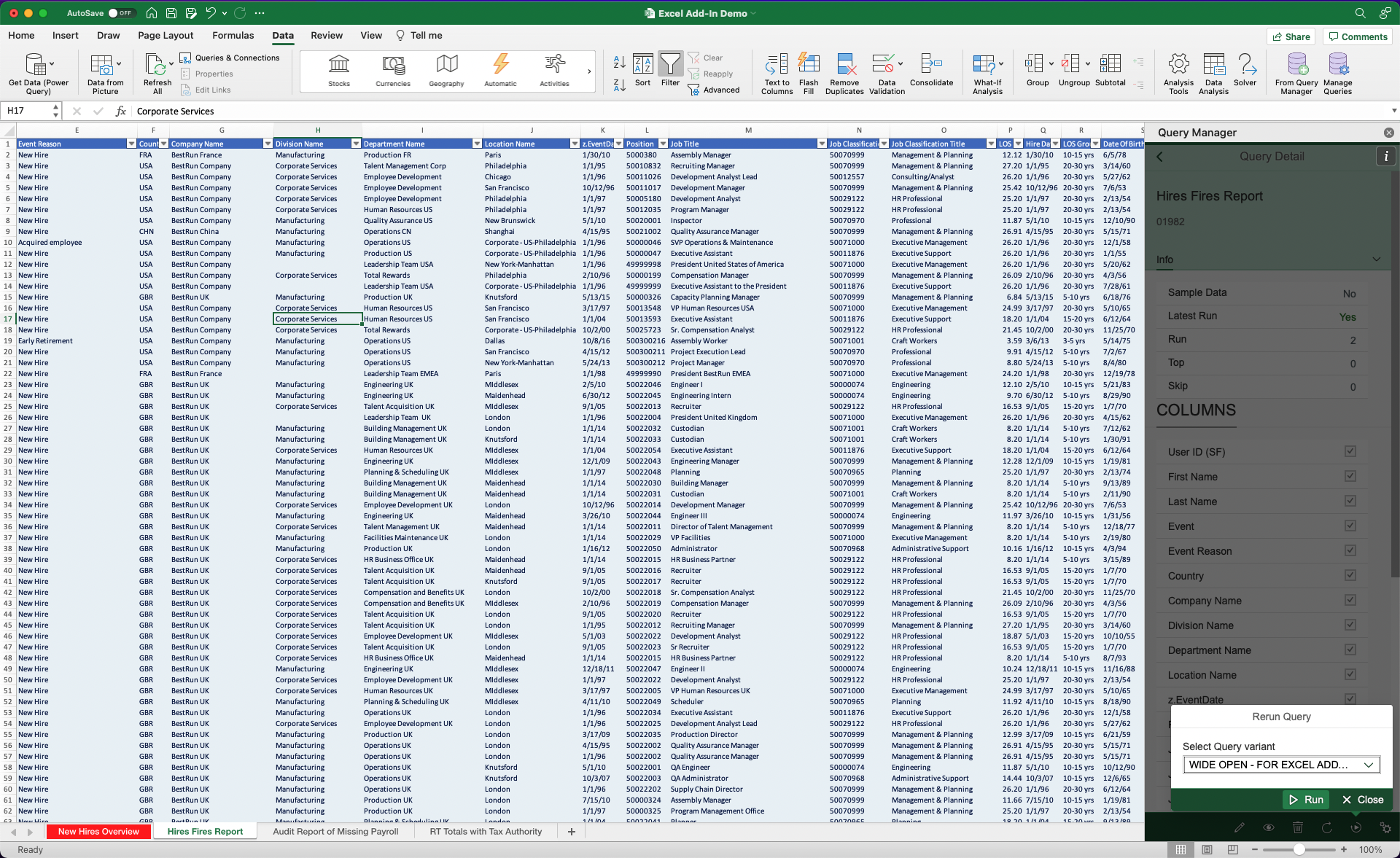
Task: Toggle the AutoSave switch
Action: coord(120,13)
